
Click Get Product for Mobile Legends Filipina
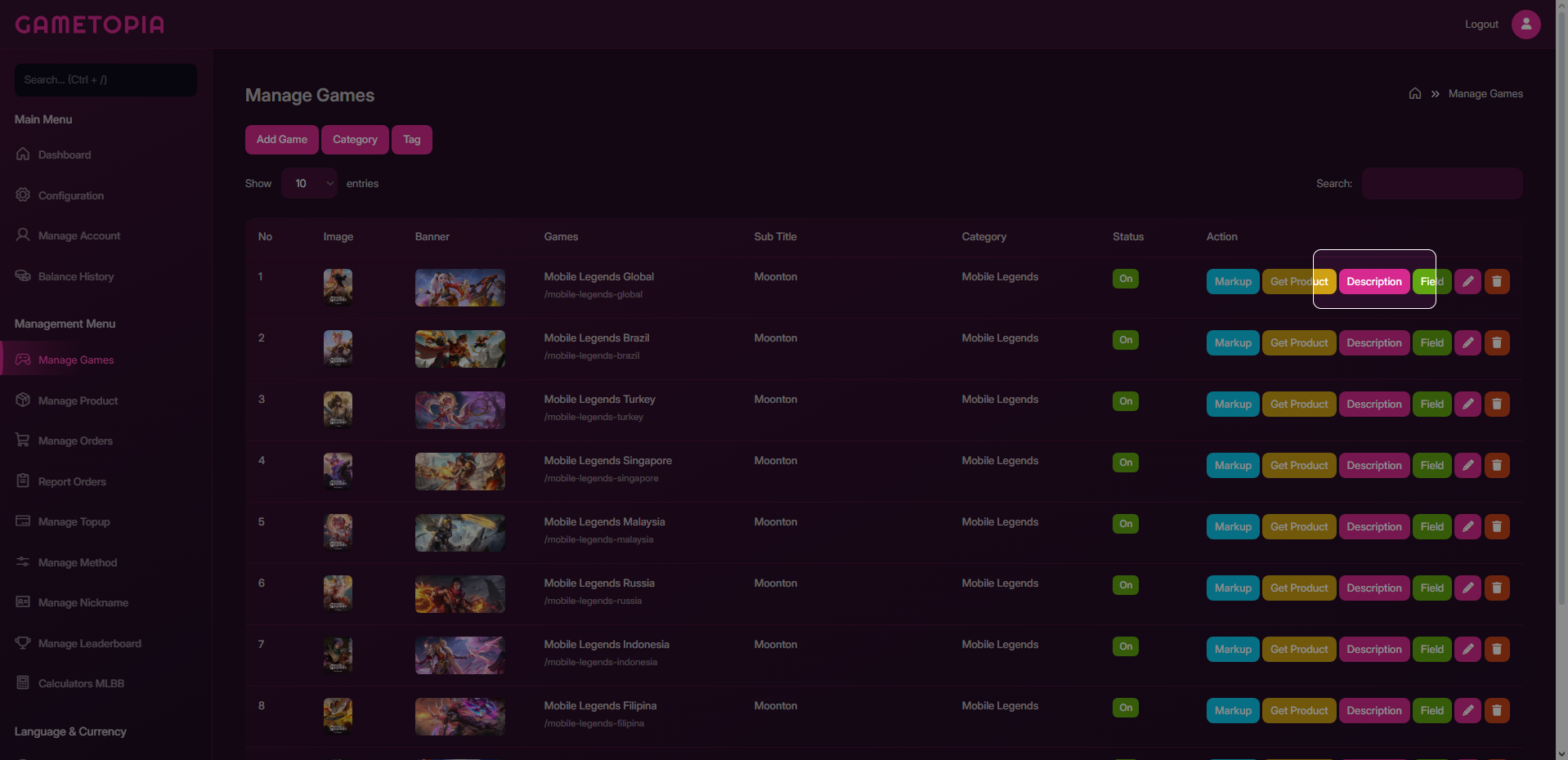tap(1299, 710)
